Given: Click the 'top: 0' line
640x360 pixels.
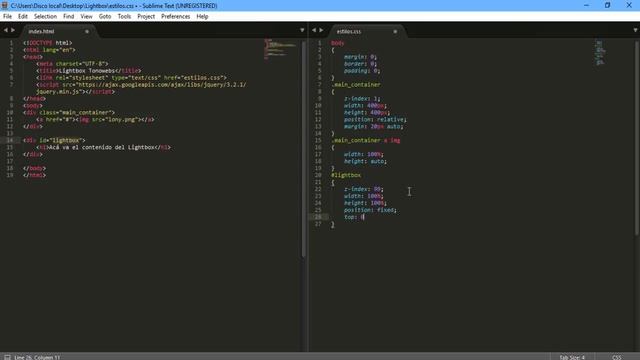Looking at the screenshot, I should [354, 217].
